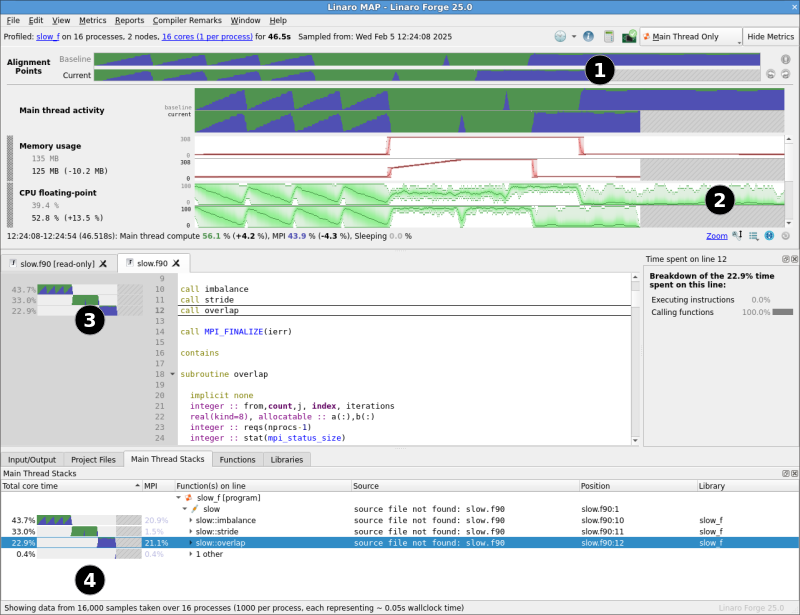Float the Main Thread Stacks panel
This screenshot has height=615, width=800.
pos(786,474)
